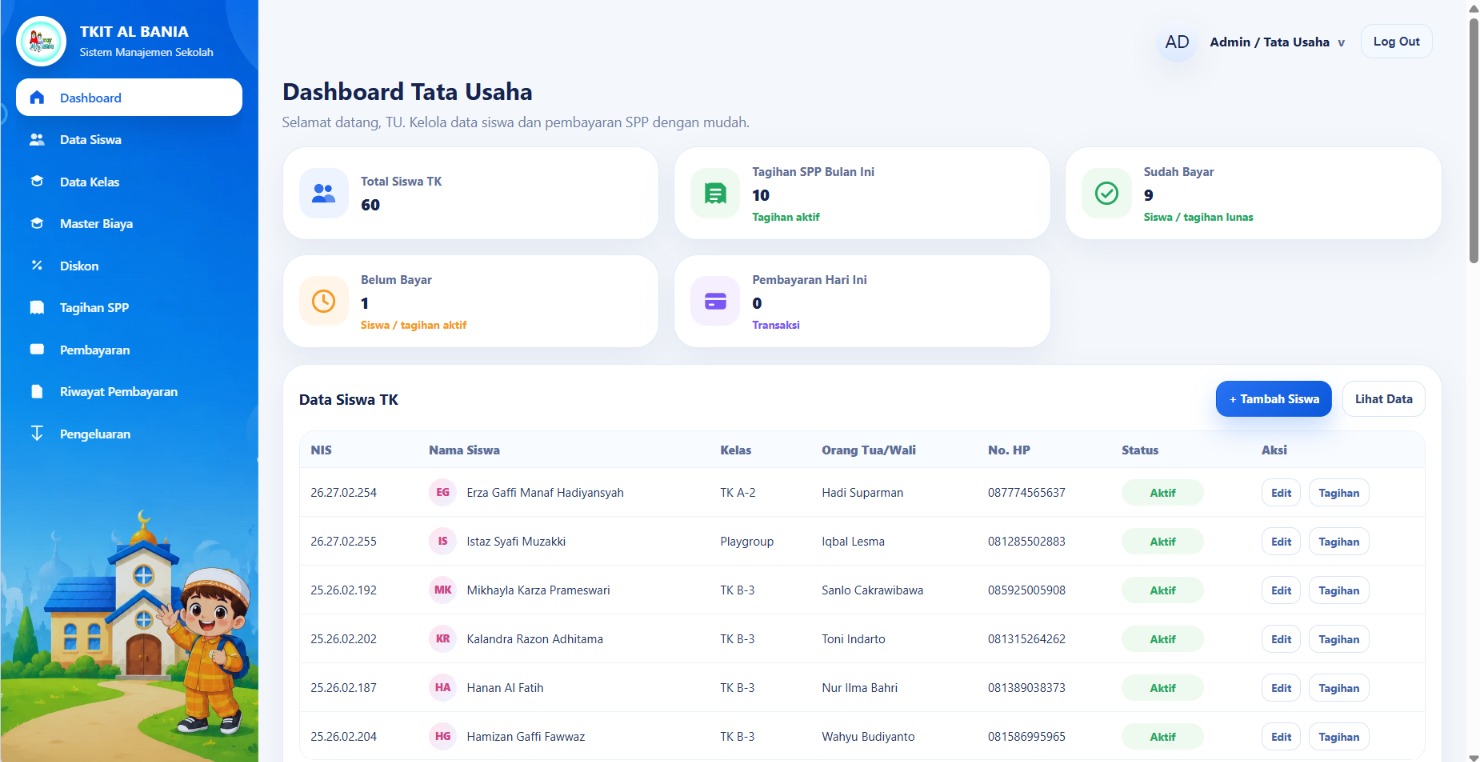Click the Lihat Data button

[1384, 399]
